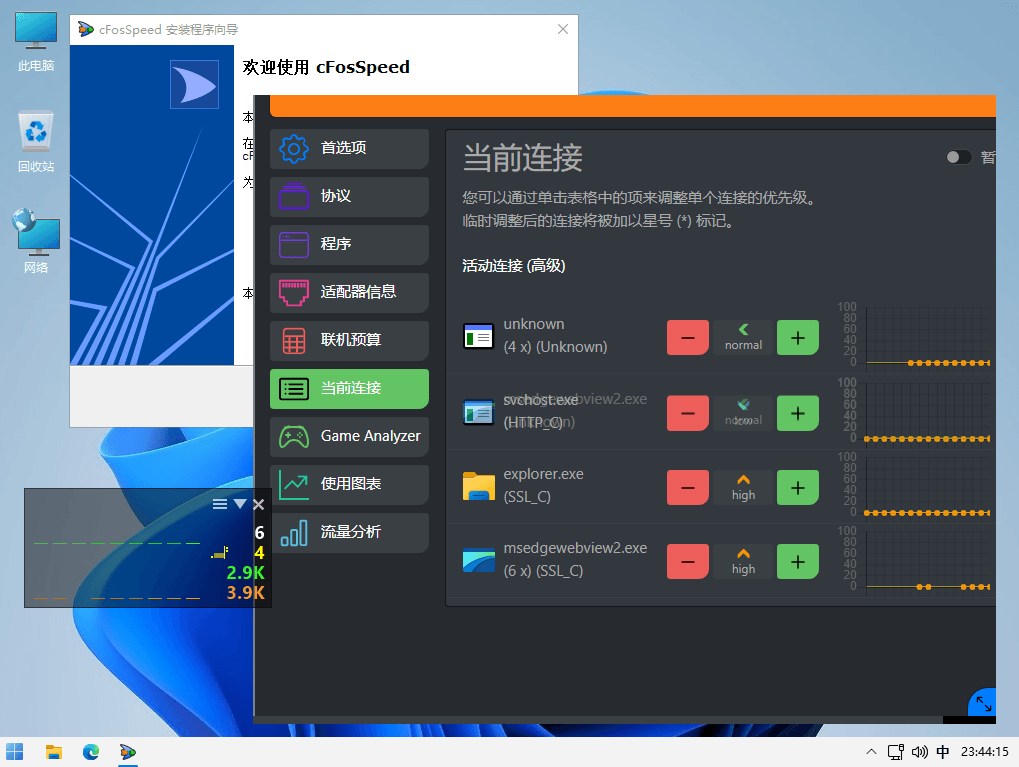
Task: Click the normal priority indicator for unknown
Action: point(743,338)
